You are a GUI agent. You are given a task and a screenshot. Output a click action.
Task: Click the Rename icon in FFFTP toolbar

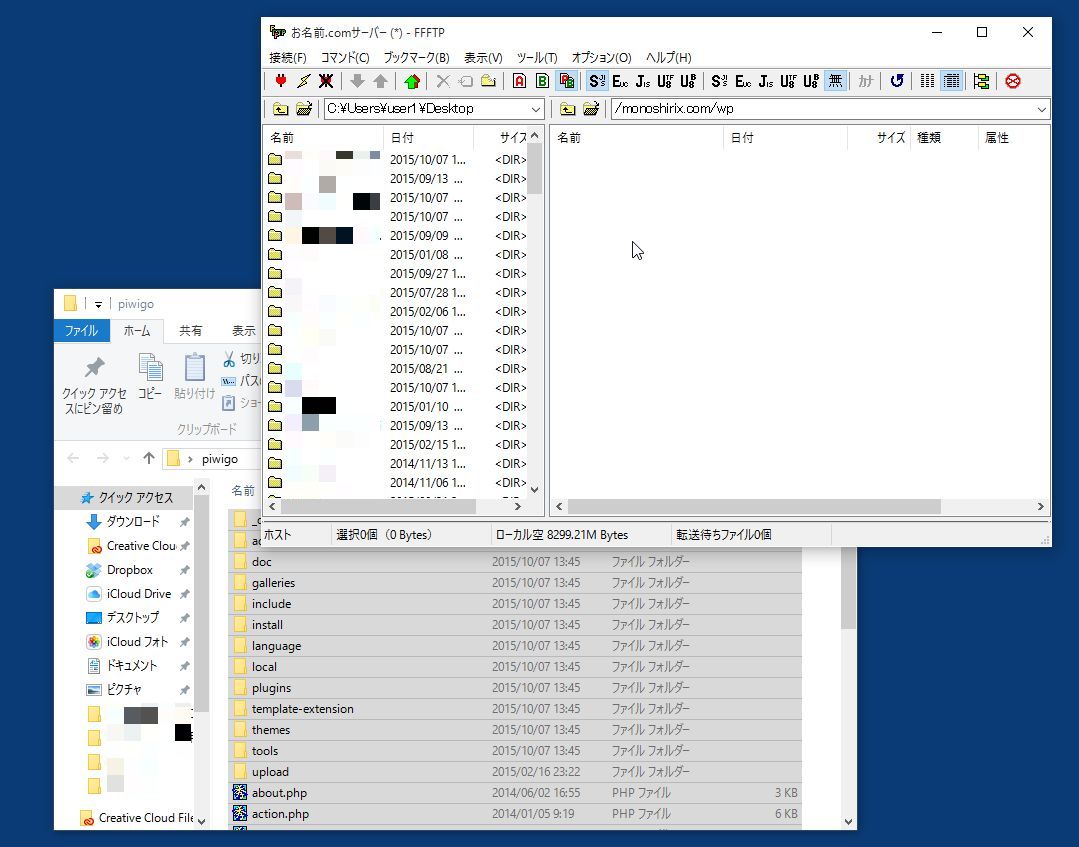pyautogui.click(x=466, y=81)
